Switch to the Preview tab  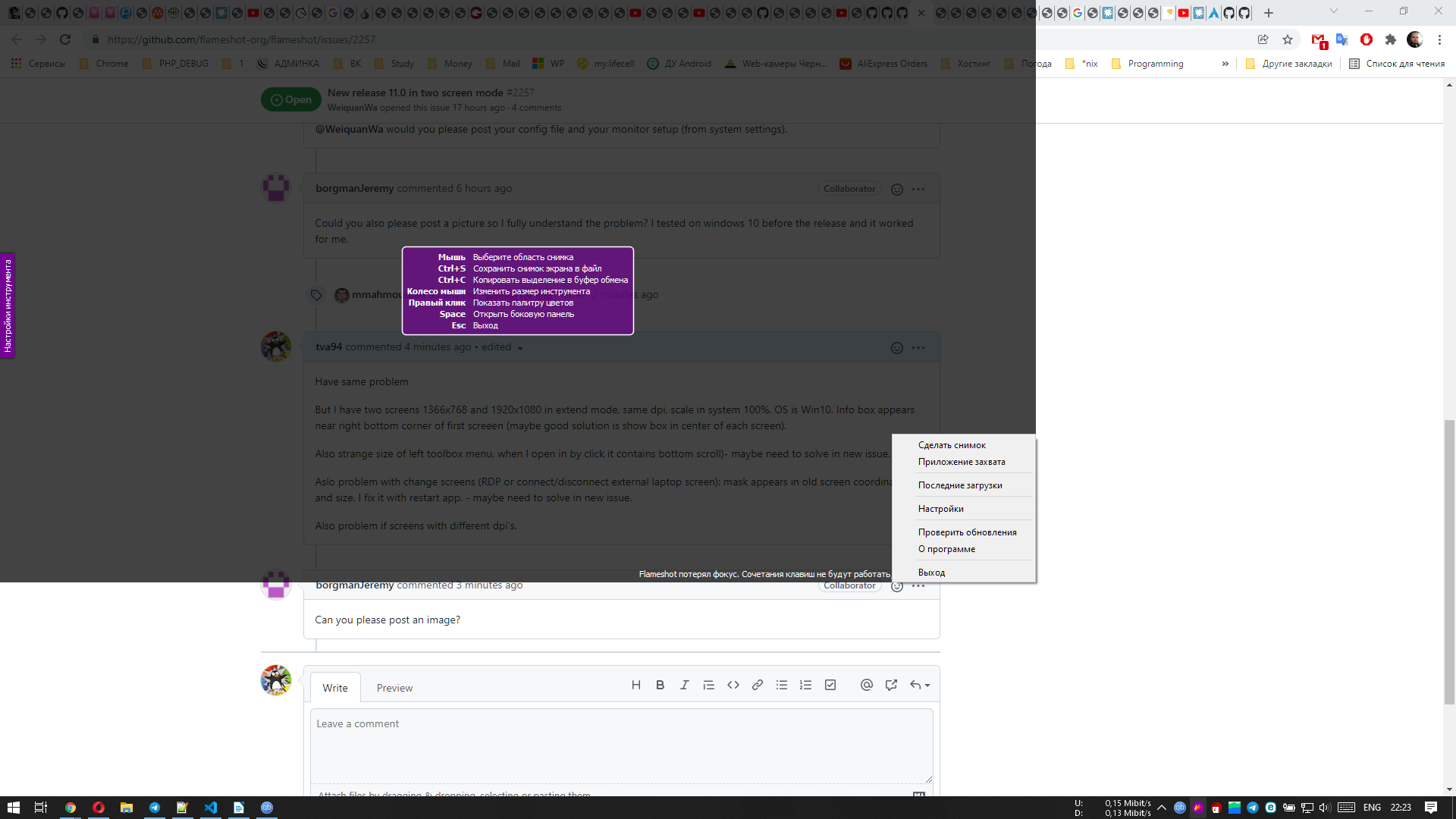coord(394,688)
